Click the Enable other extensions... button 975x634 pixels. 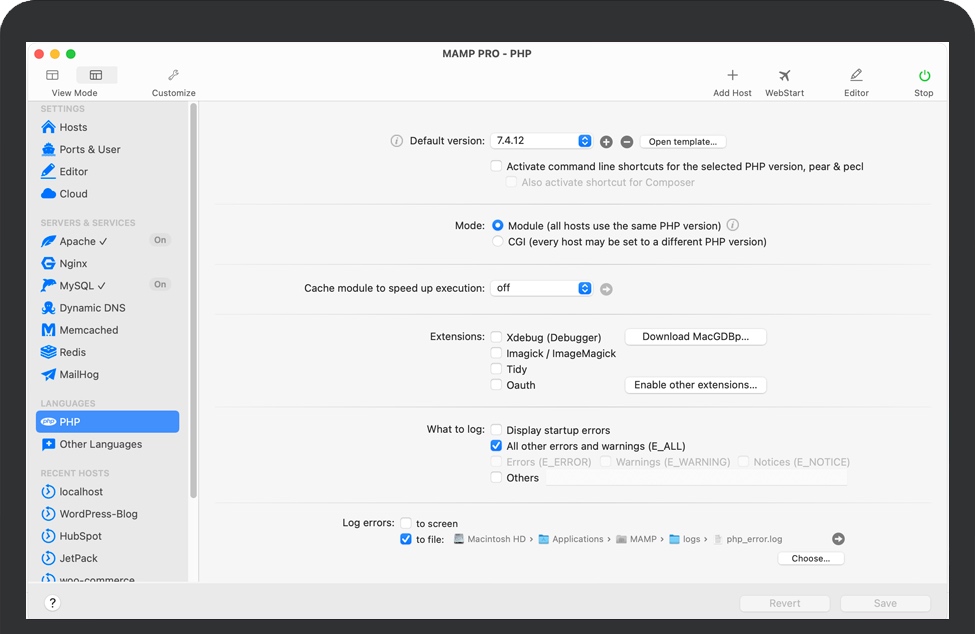[695, 385]
